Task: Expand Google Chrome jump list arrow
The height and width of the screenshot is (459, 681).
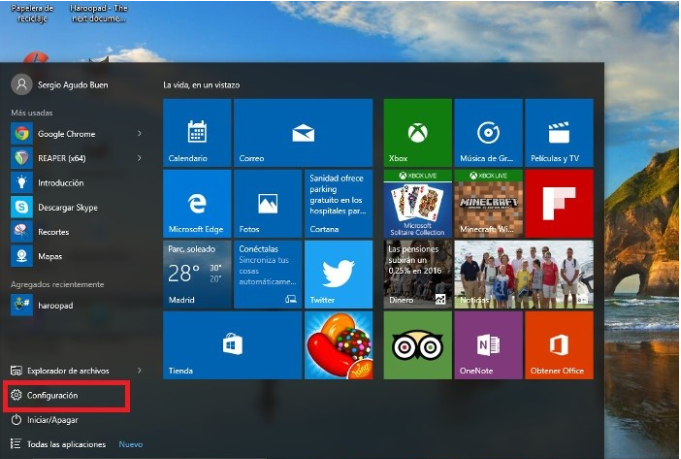Action: 139,133
